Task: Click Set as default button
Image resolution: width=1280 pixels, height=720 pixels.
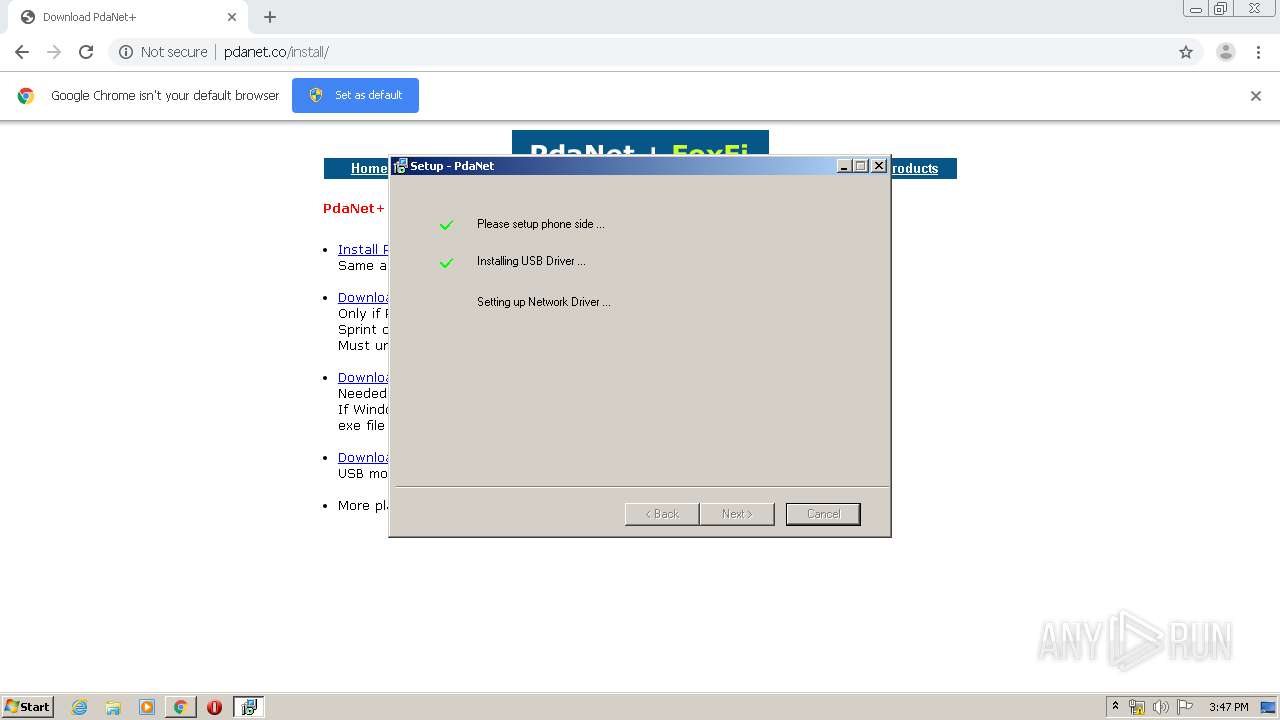Action: tap(355, 95)
